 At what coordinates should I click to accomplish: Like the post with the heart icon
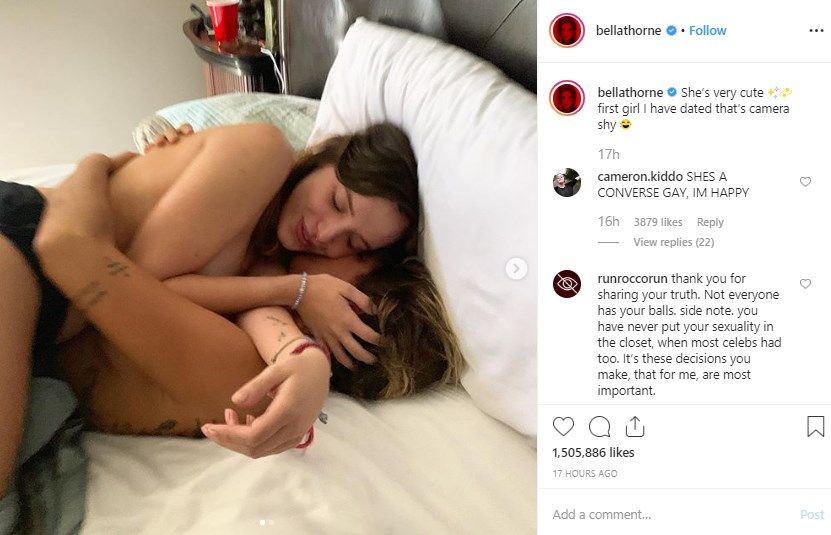point(563,426)
